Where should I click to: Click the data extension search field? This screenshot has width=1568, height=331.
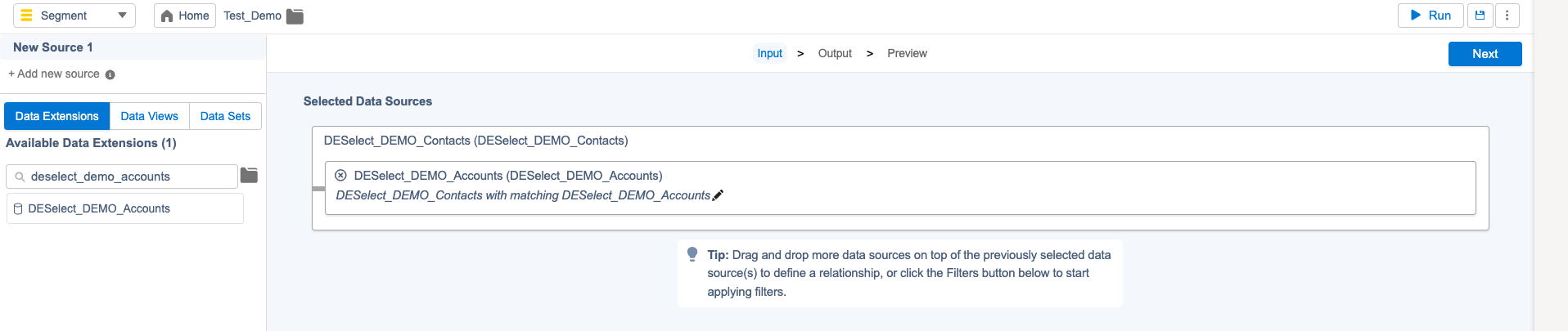[x=122, y=177]
